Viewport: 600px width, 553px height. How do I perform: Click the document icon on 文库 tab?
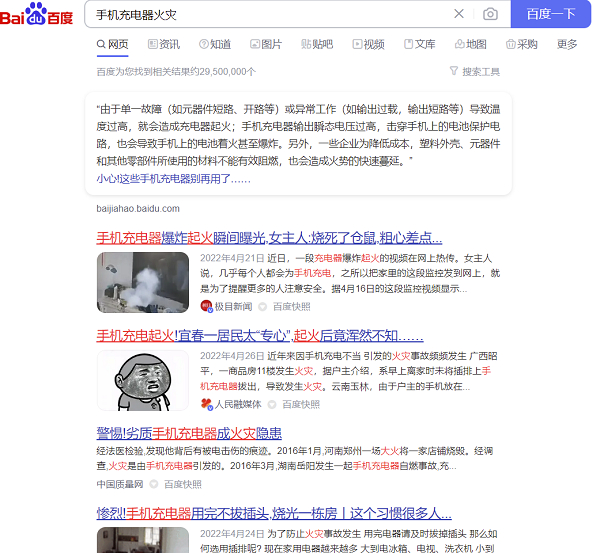pyautogui.click(x=409, y=44)
